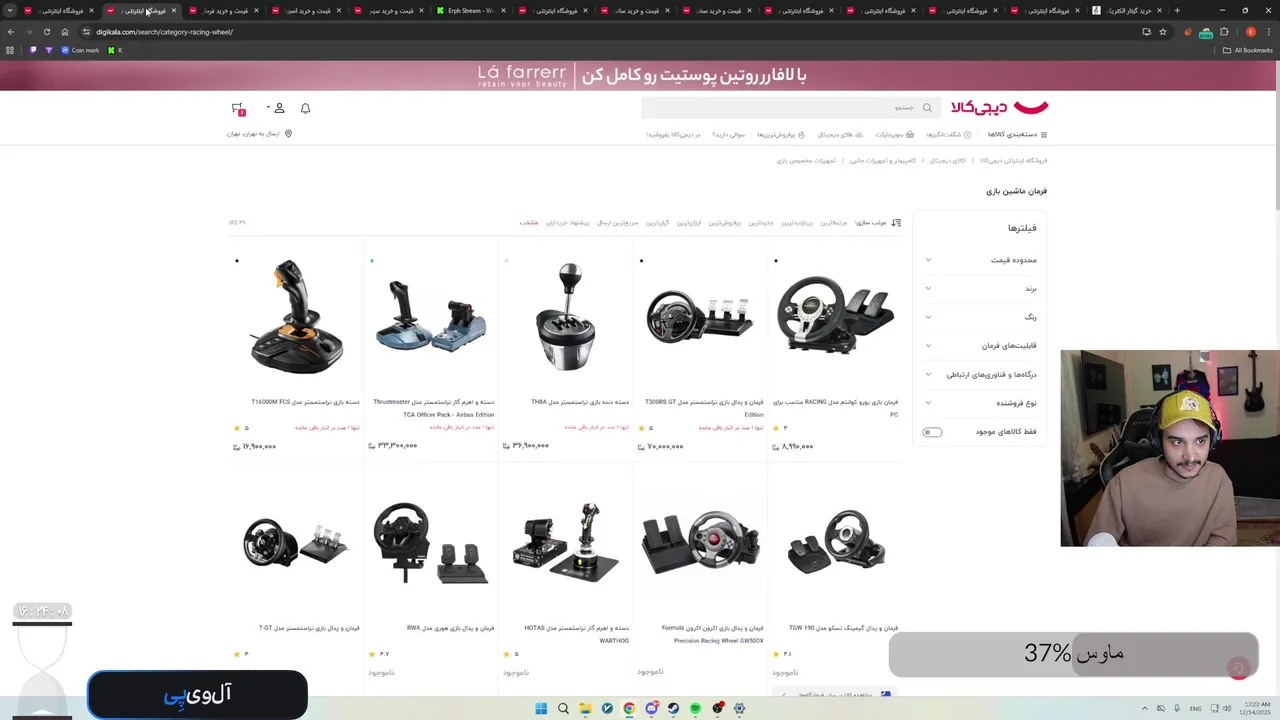1280x720 pixels.
Task: Click the delivery location pin icon
Action: pyautogui.click(x=288, y=133)
